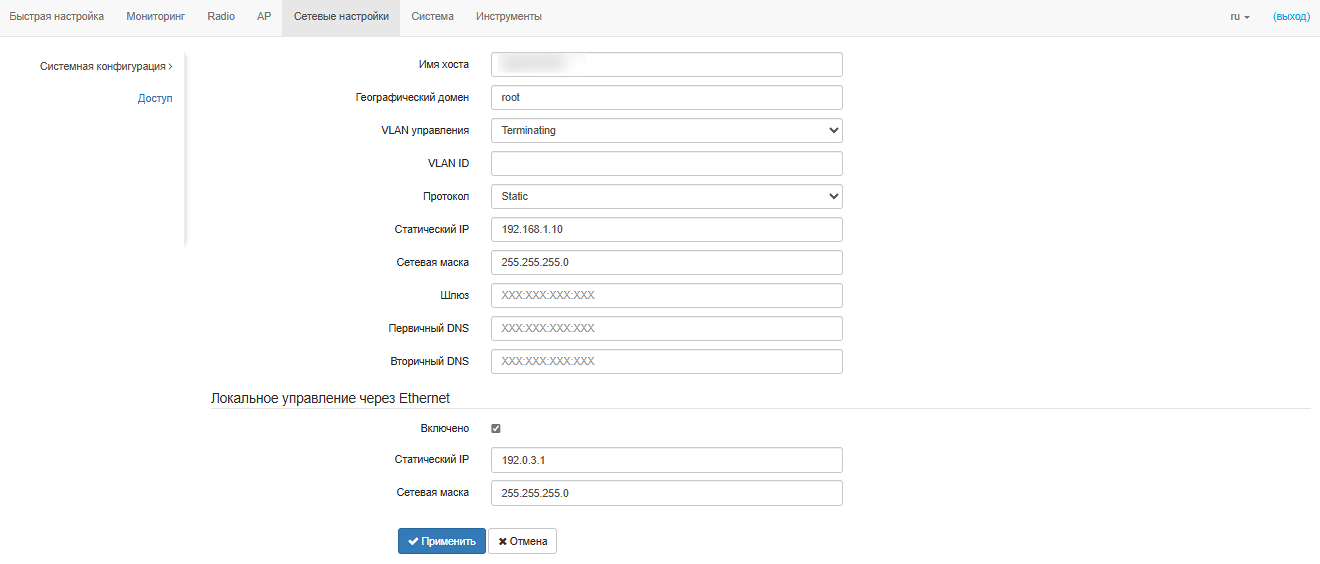The width and height of the screenshot is (1320, 564).
Task: Select the AP tab
Action: (x=264, y=17)
